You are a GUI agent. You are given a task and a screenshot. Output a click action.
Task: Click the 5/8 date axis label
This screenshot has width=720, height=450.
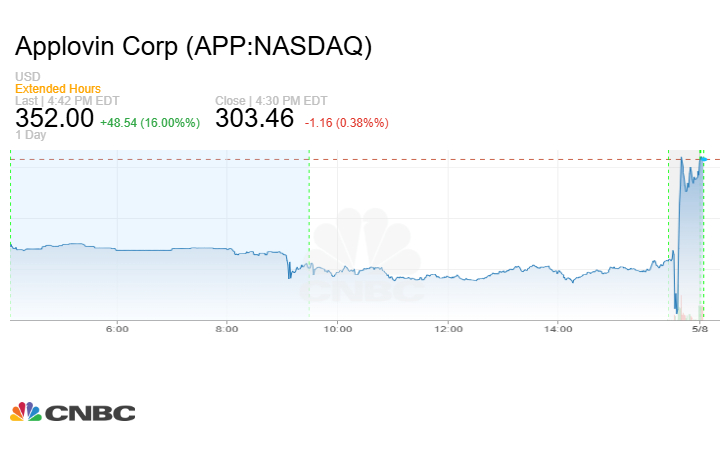click(x=701, y=329)
